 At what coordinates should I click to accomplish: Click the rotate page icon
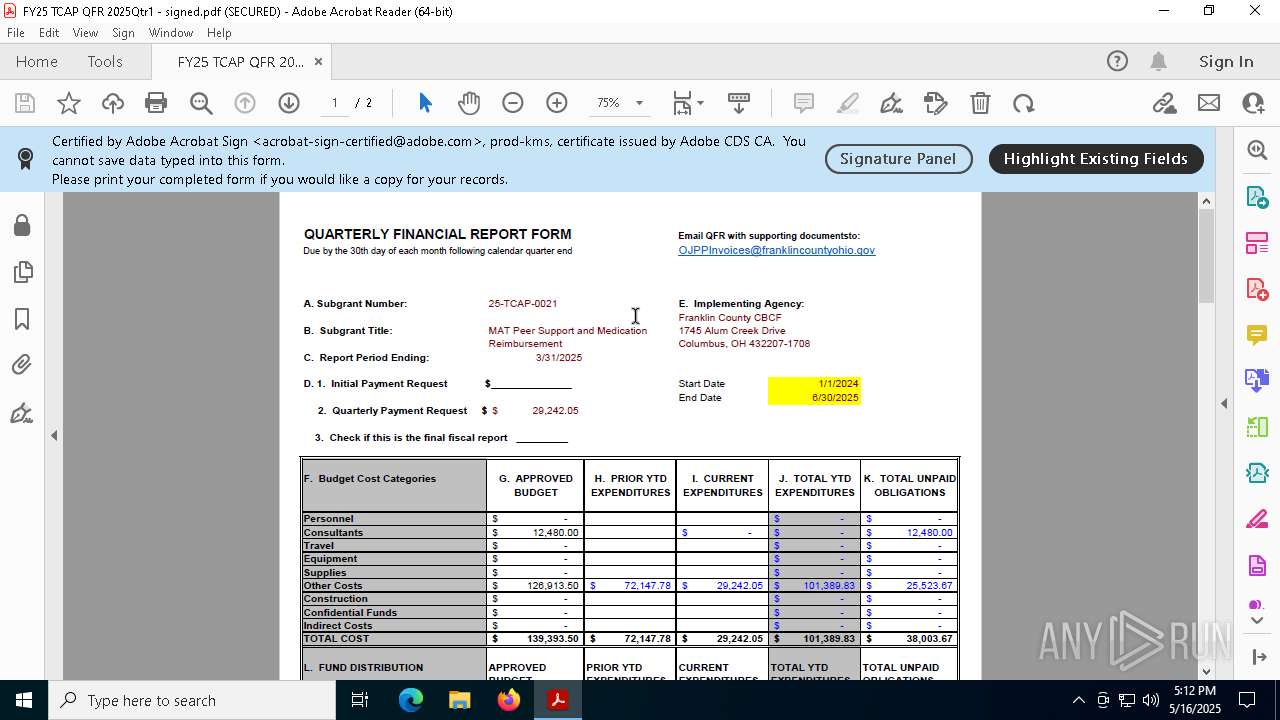point(1023,103)
